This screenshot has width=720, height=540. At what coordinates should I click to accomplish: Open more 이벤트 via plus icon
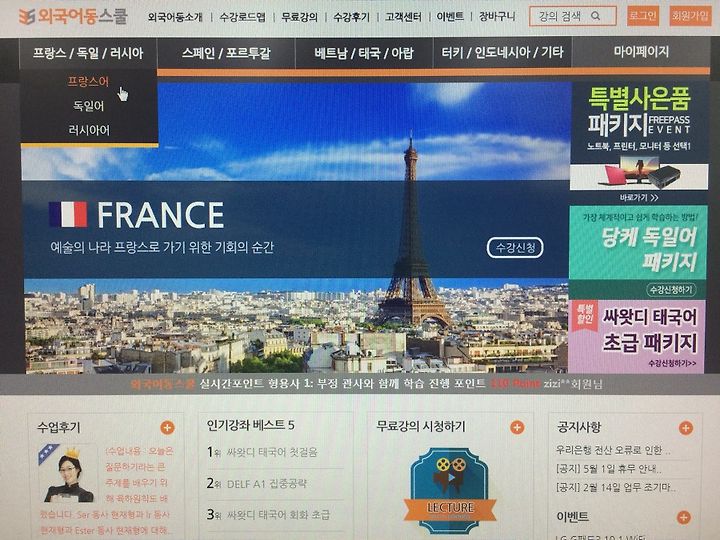coord(684,518)
